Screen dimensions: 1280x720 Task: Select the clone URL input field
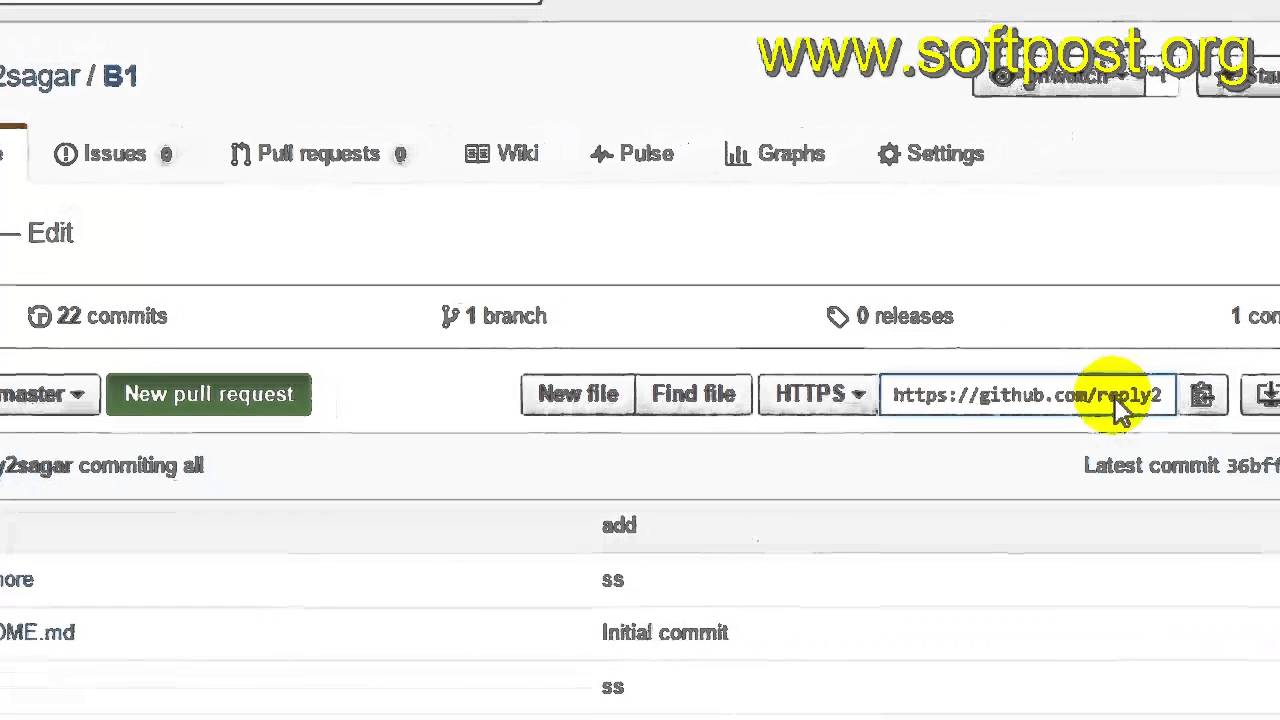[1027, 395]
